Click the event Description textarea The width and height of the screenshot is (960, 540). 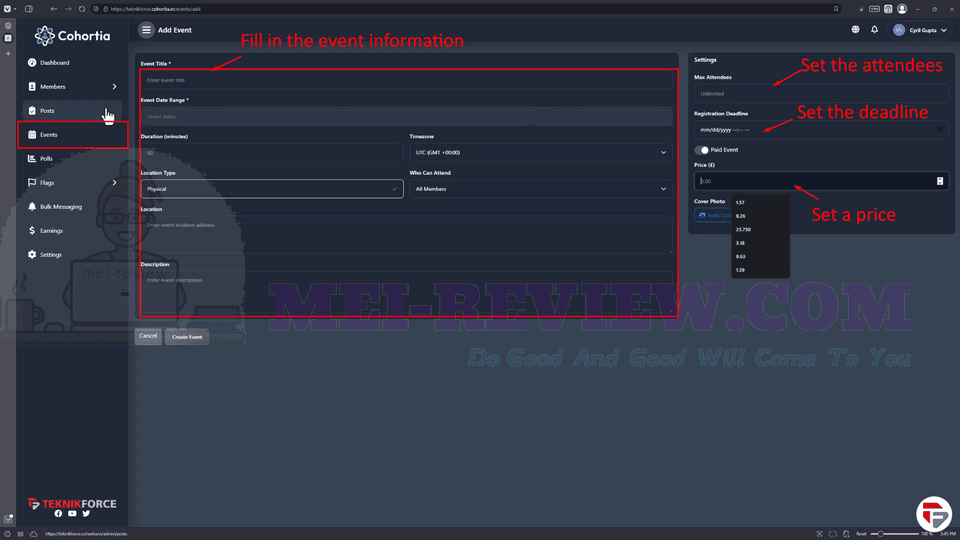[x=407, y=291]
